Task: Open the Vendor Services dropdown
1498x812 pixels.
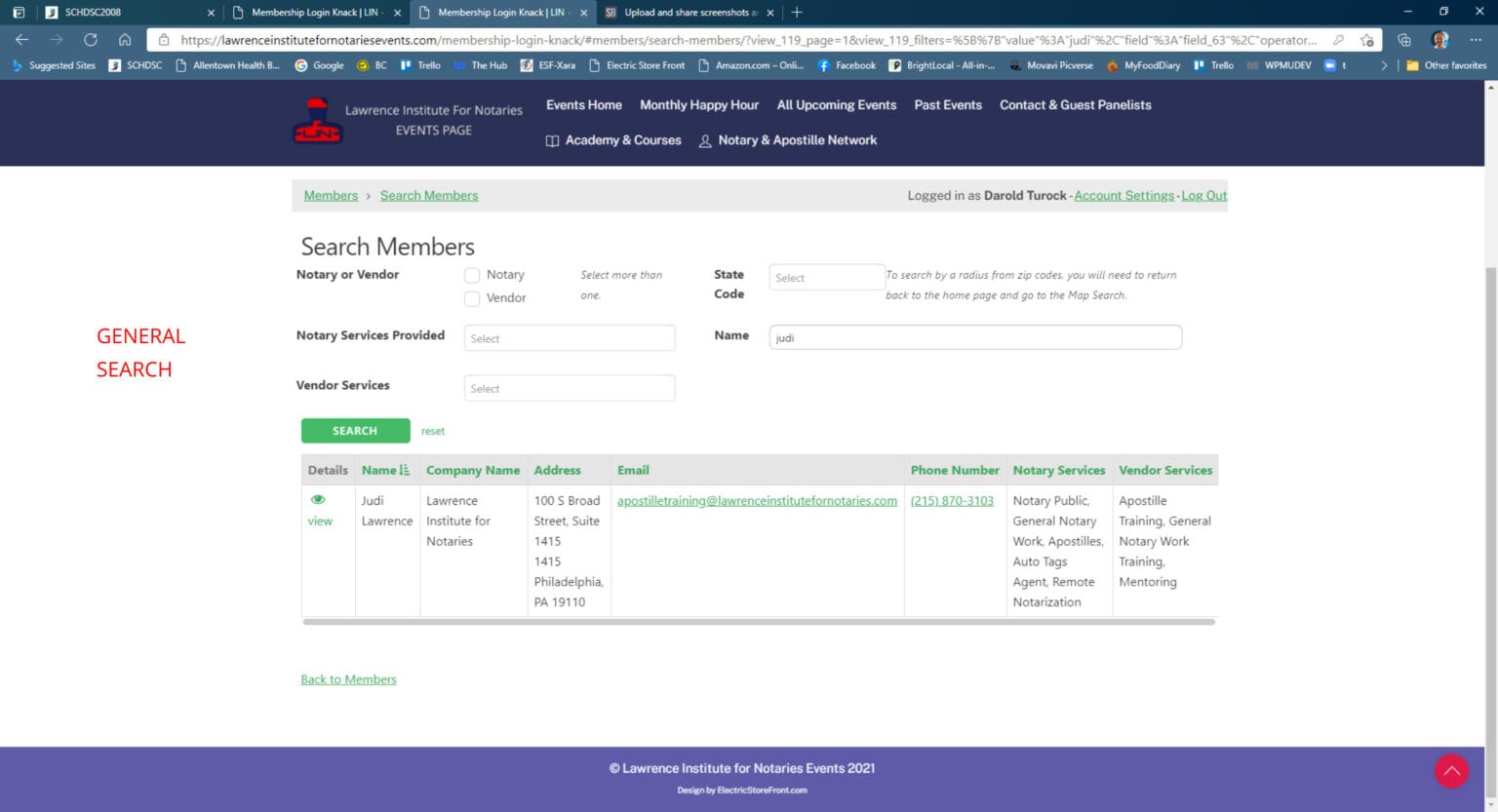Action: (x=570, y=389)
